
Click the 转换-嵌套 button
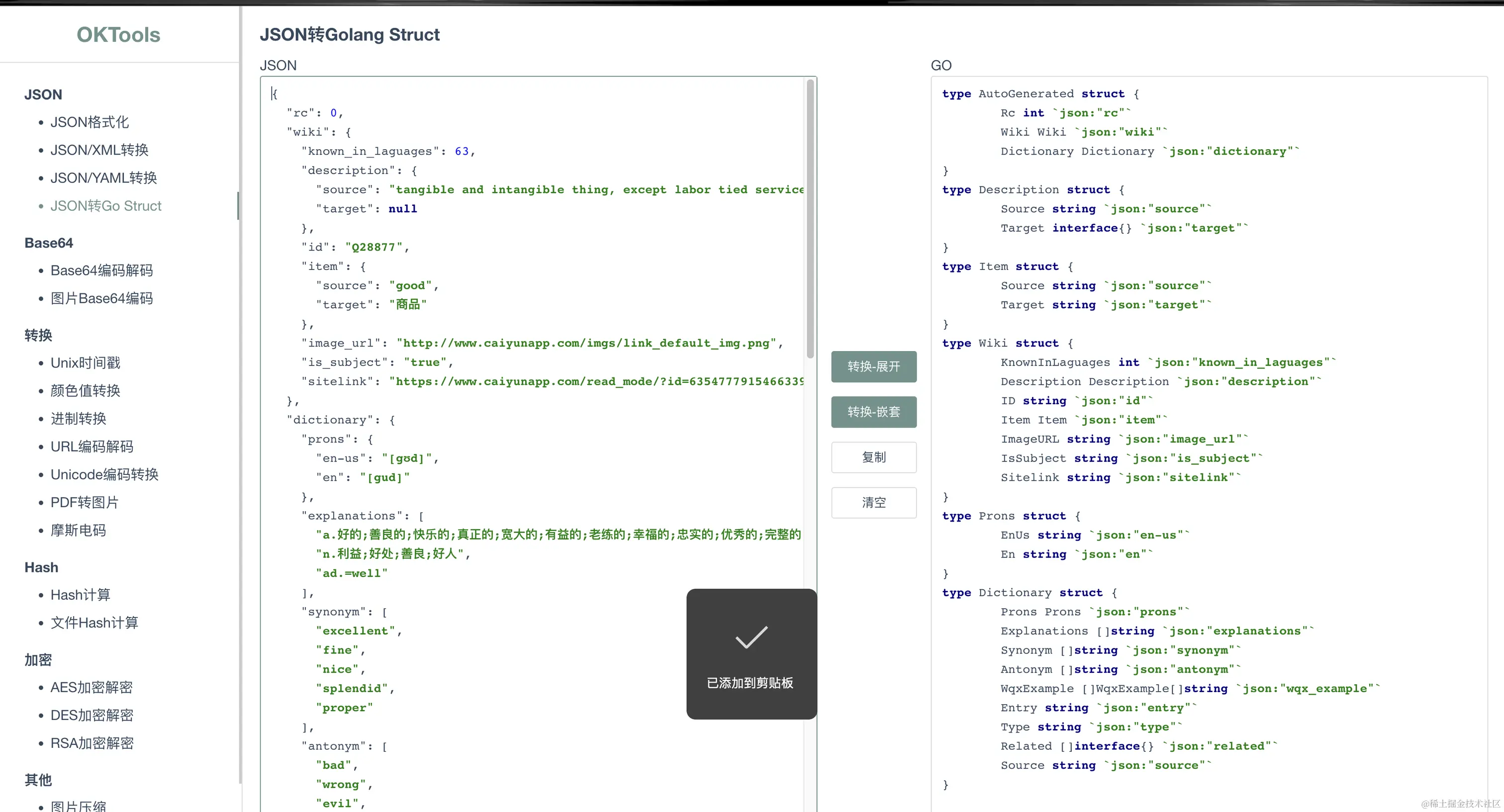pyautogui.click(x=873, y=412)
